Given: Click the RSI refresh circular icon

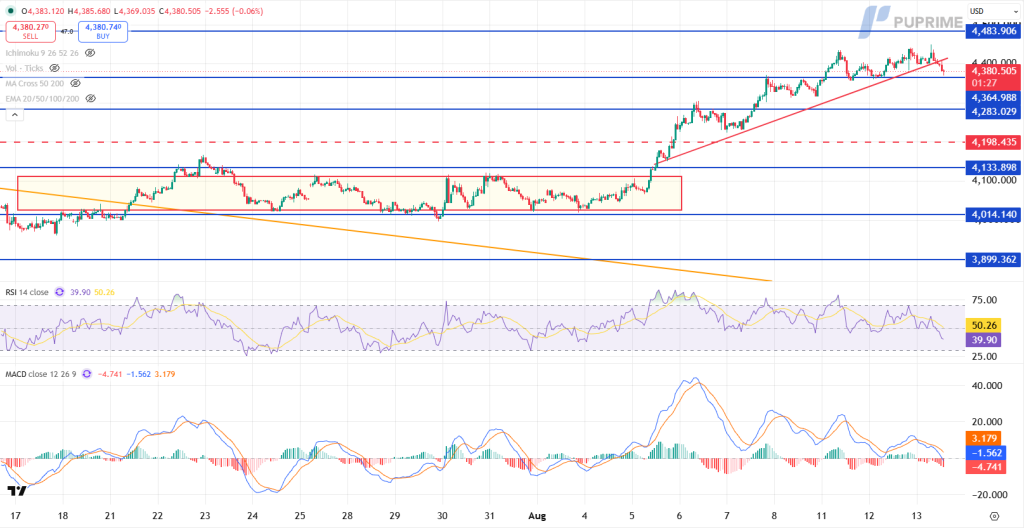Looking at the screenshot, I should pos(60,292).
